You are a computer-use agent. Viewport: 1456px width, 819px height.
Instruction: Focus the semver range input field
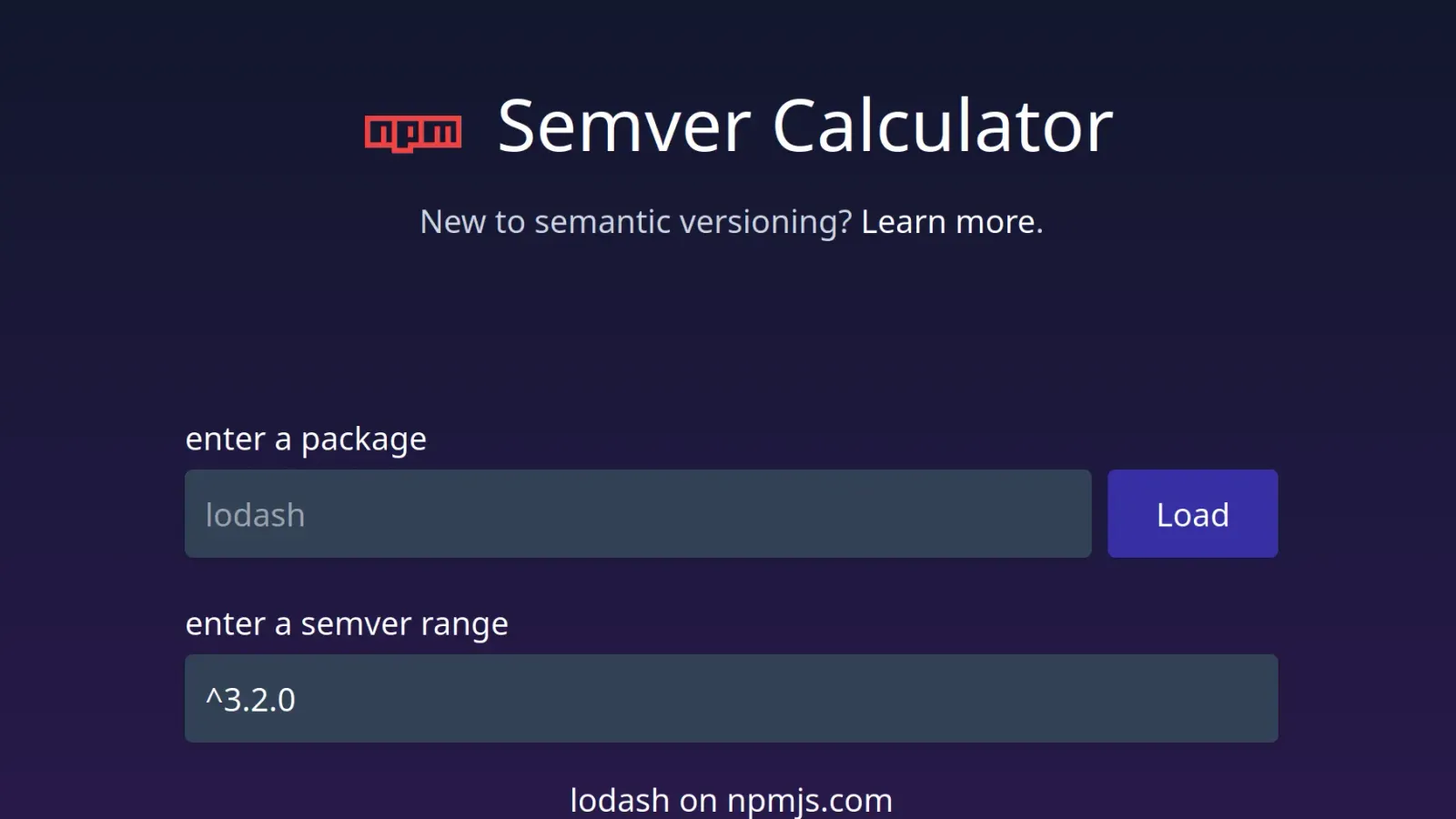731,699
